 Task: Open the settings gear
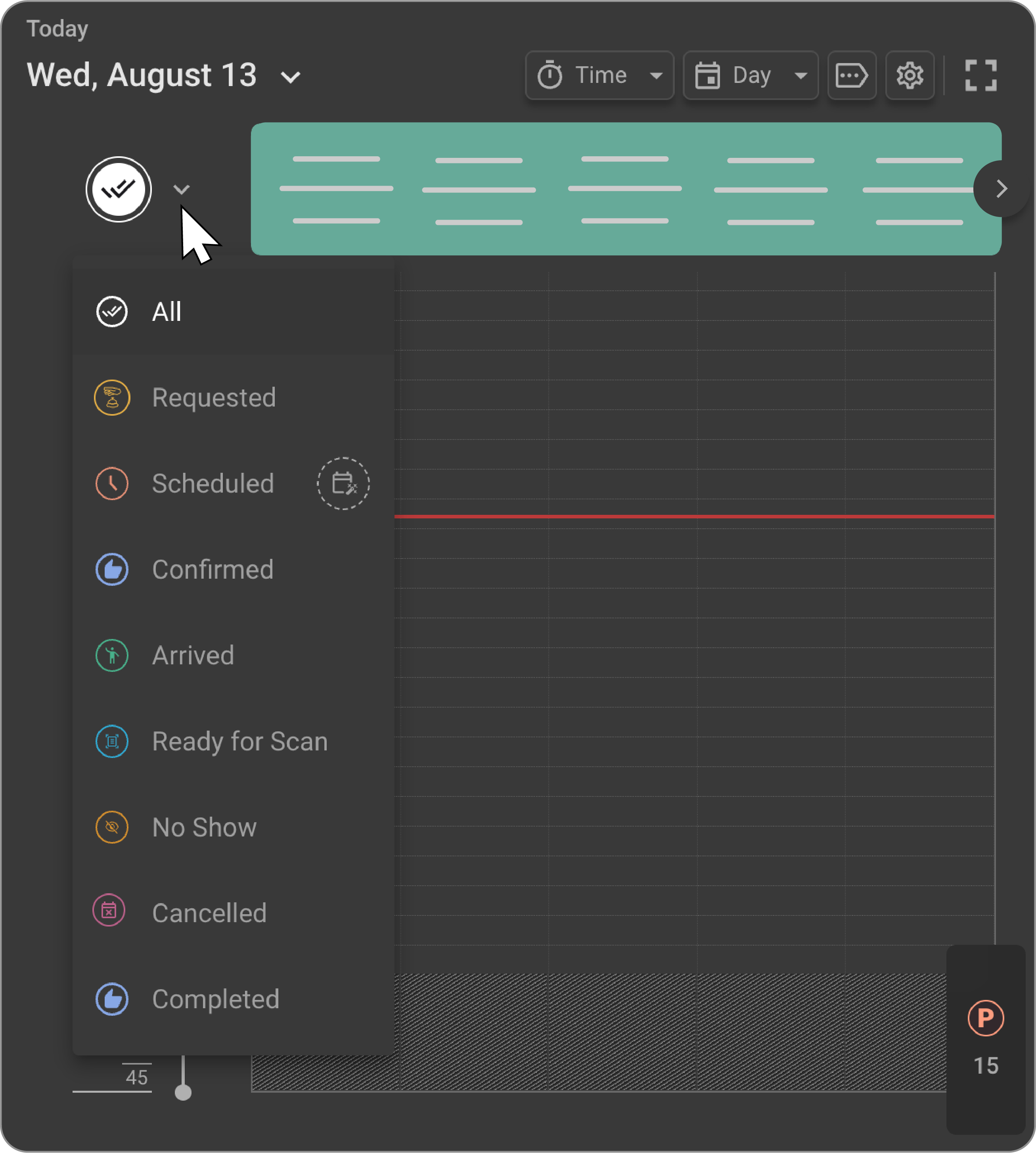tap(909, 75)
